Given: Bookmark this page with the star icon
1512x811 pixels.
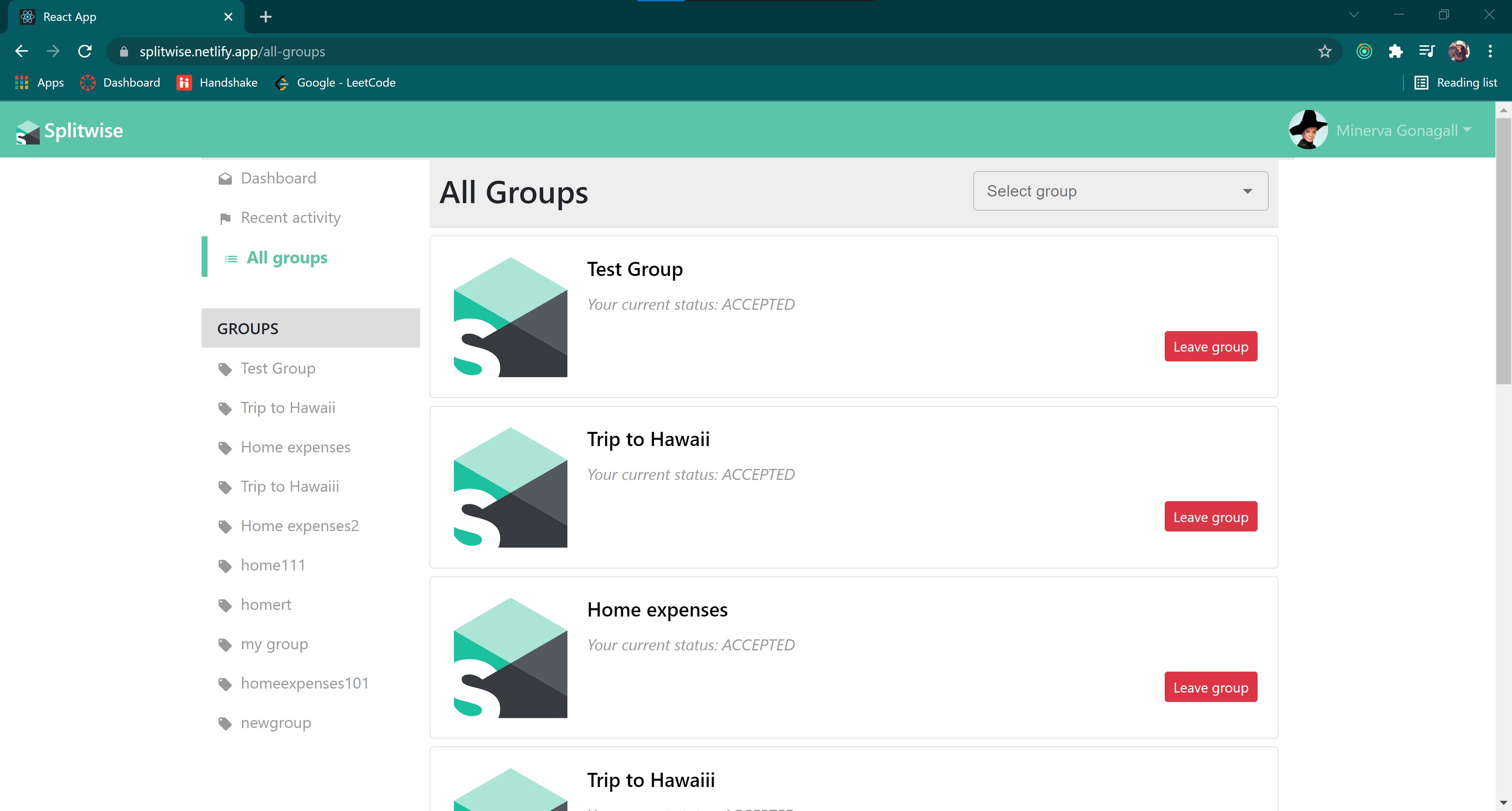Looking at the screenshot, I should [x=1324, y=52].
